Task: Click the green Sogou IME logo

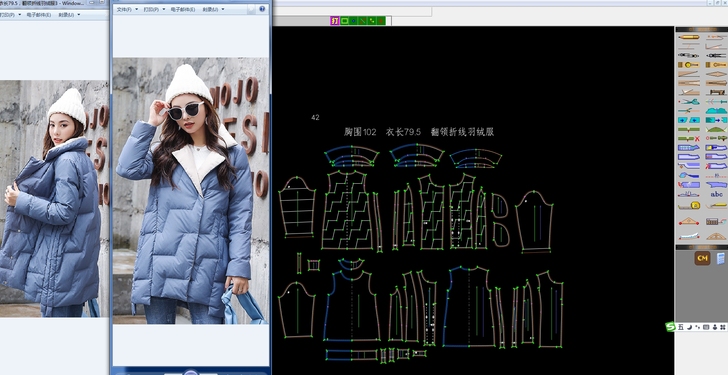Action: pos(670,327)
